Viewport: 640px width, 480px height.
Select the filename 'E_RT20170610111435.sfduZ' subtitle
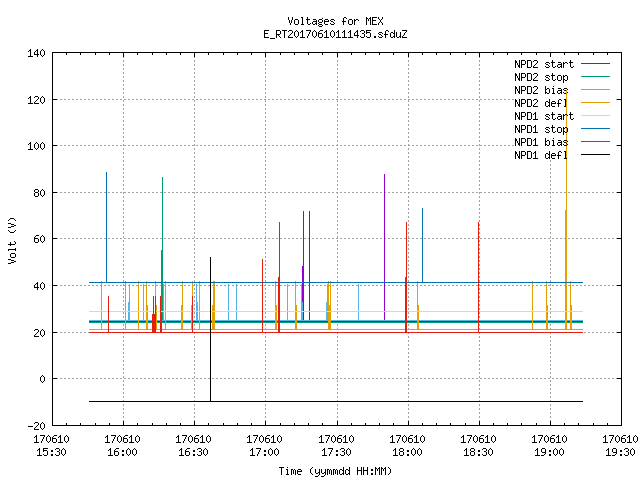(x=335, y=34)
